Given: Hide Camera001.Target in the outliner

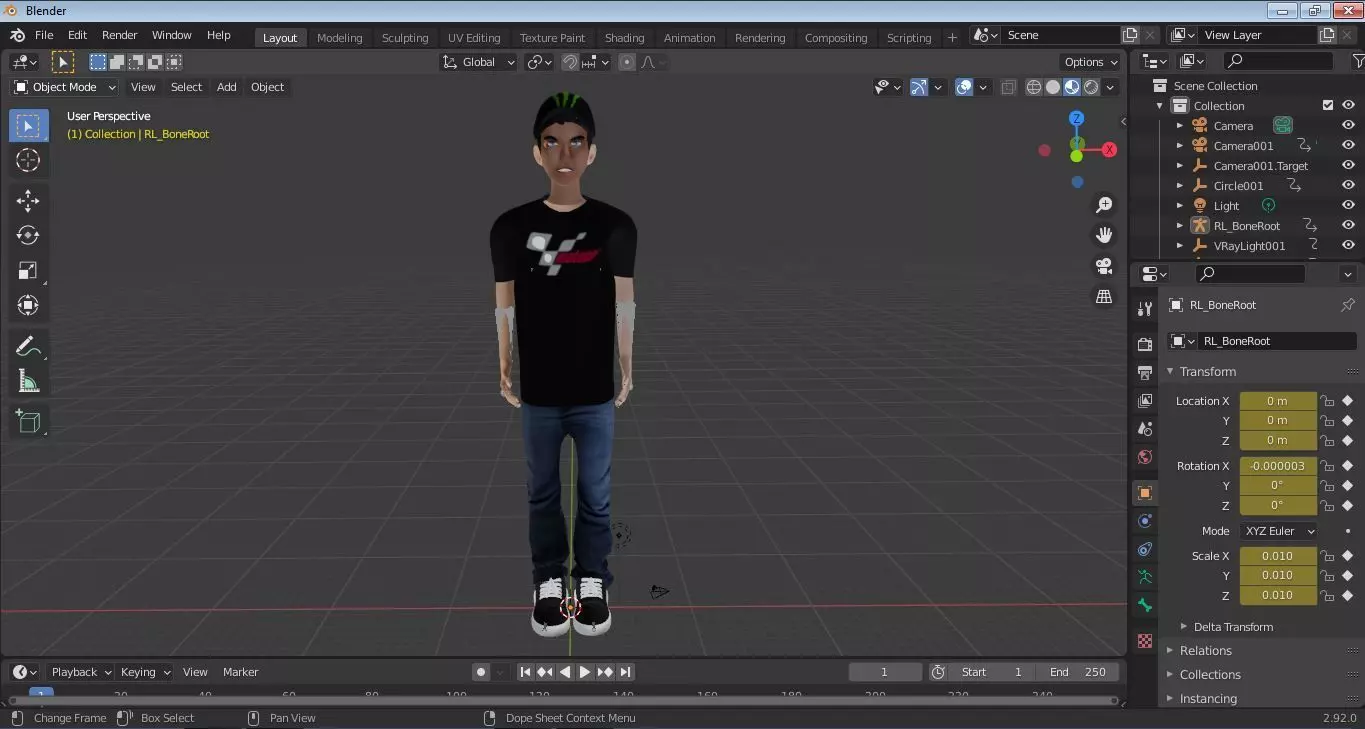Looking at the screenshot, I should coord(1348,166).
